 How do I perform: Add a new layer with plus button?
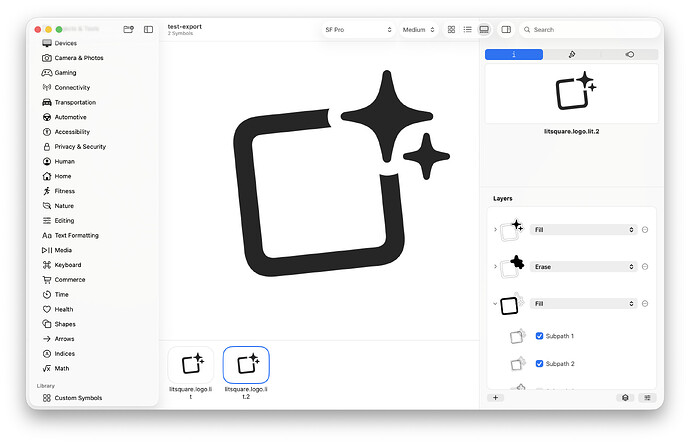[495, 398]
